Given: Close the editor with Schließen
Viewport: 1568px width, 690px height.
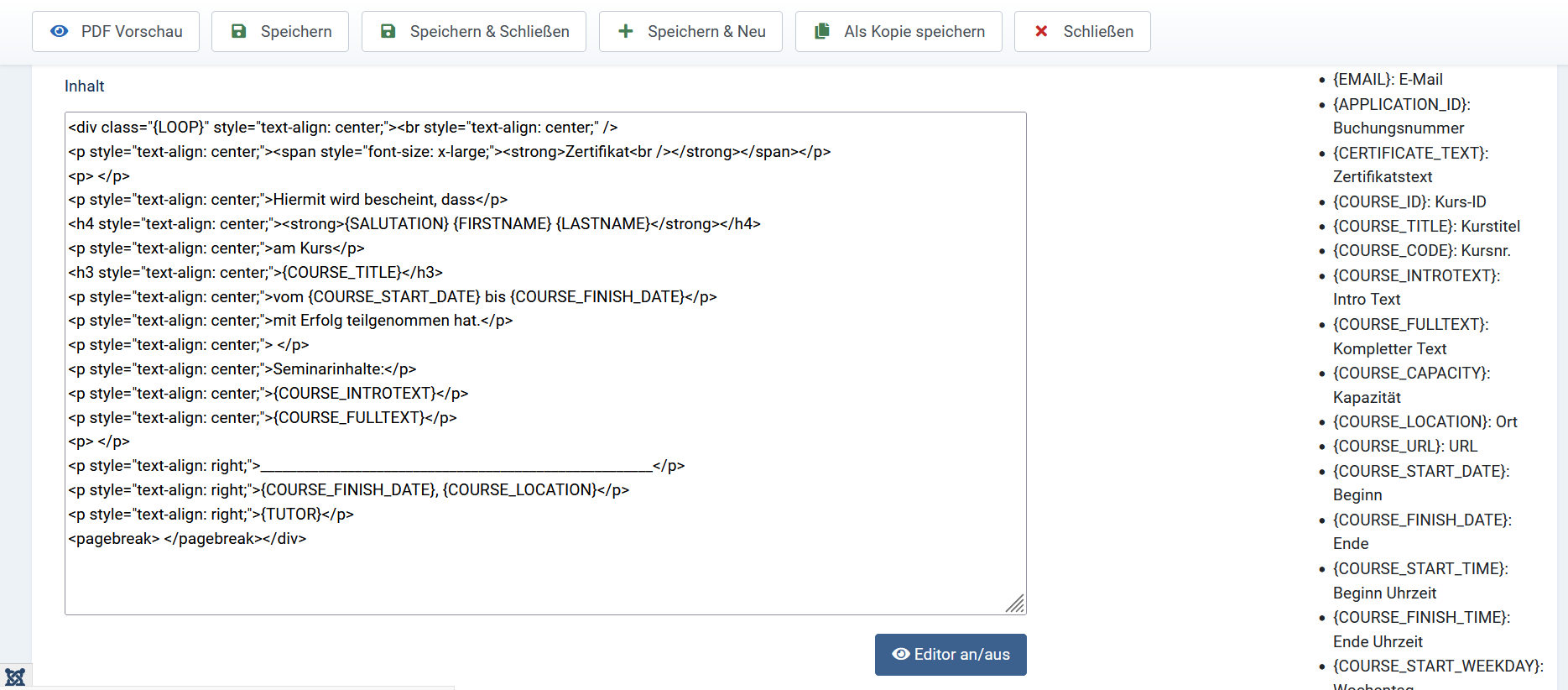Looking at the screenshot, I should 1082,30.
